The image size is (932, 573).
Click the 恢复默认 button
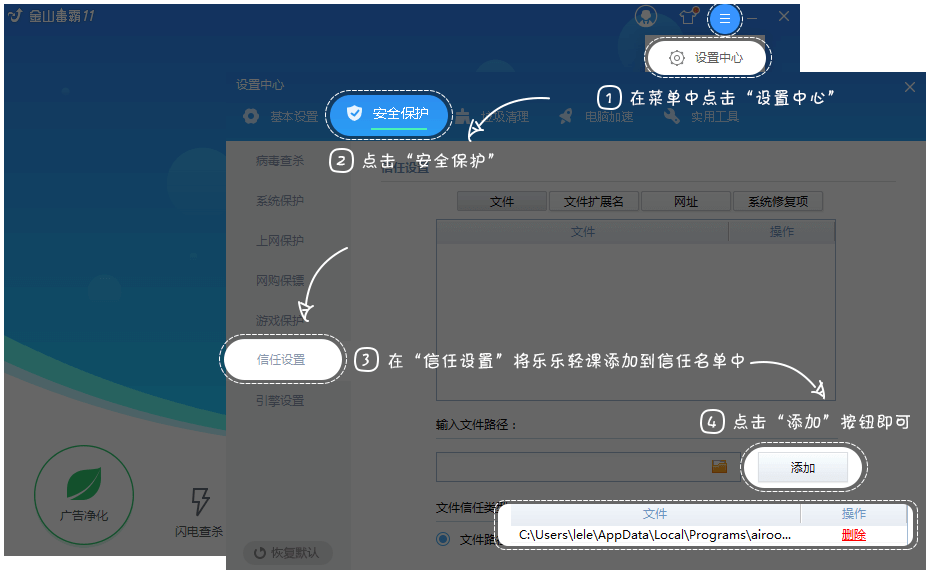click(288, 553)
